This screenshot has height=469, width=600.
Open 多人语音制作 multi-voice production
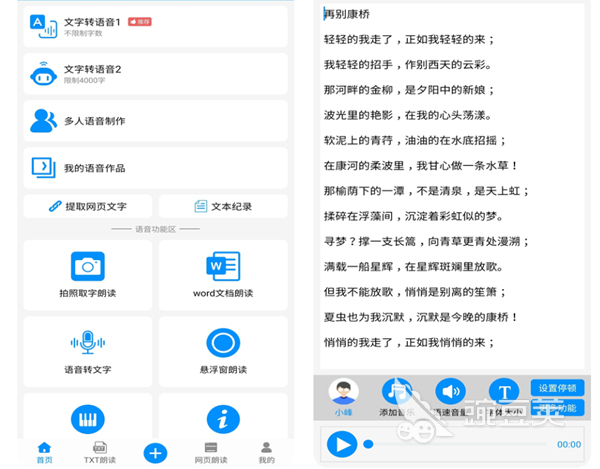(155, 121)
